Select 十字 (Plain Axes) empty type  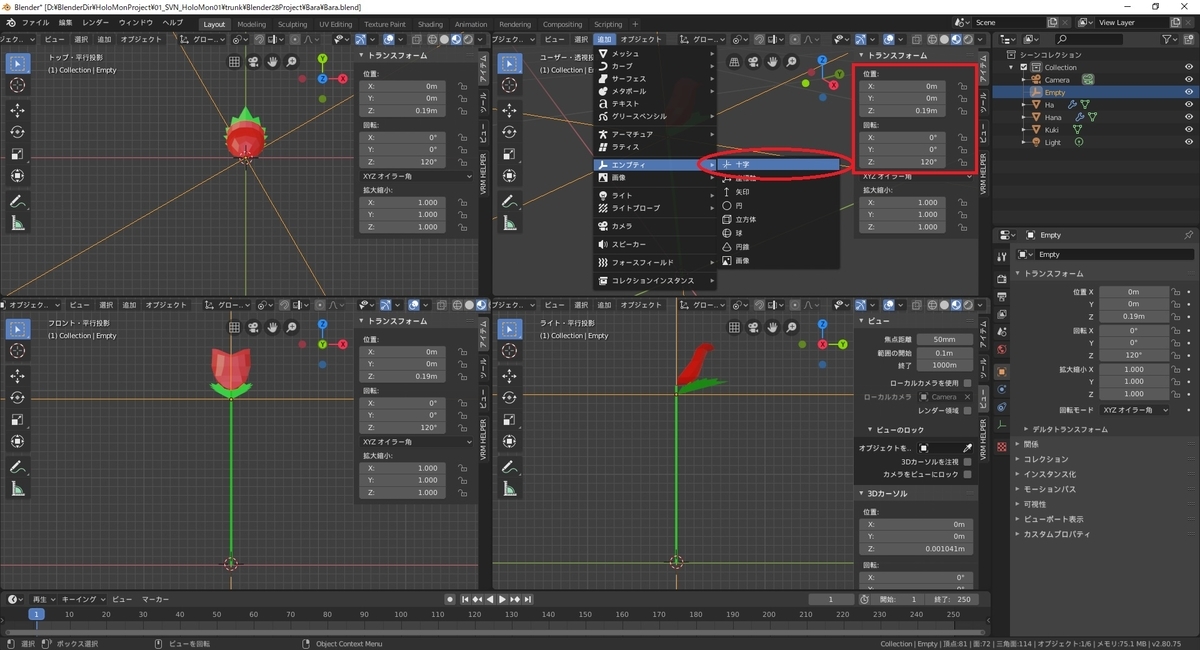(x=779, y=164)
